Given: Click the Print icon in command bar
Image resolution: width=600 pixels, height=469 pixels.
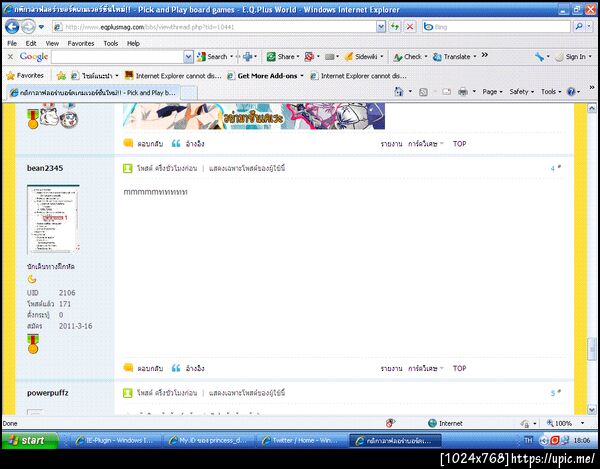Looking at the screenshot, I should 463,92.
